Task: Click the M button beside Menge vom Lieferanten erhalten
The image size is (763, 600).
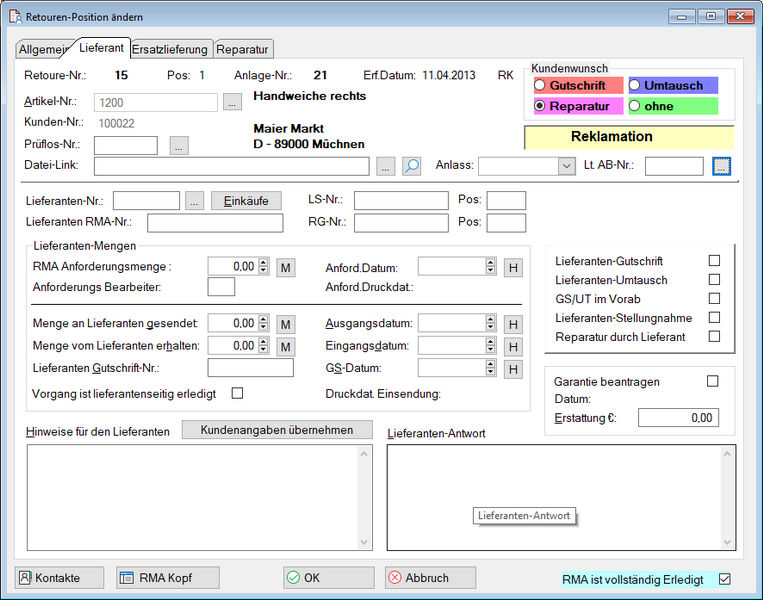Action: coord(285,346)
